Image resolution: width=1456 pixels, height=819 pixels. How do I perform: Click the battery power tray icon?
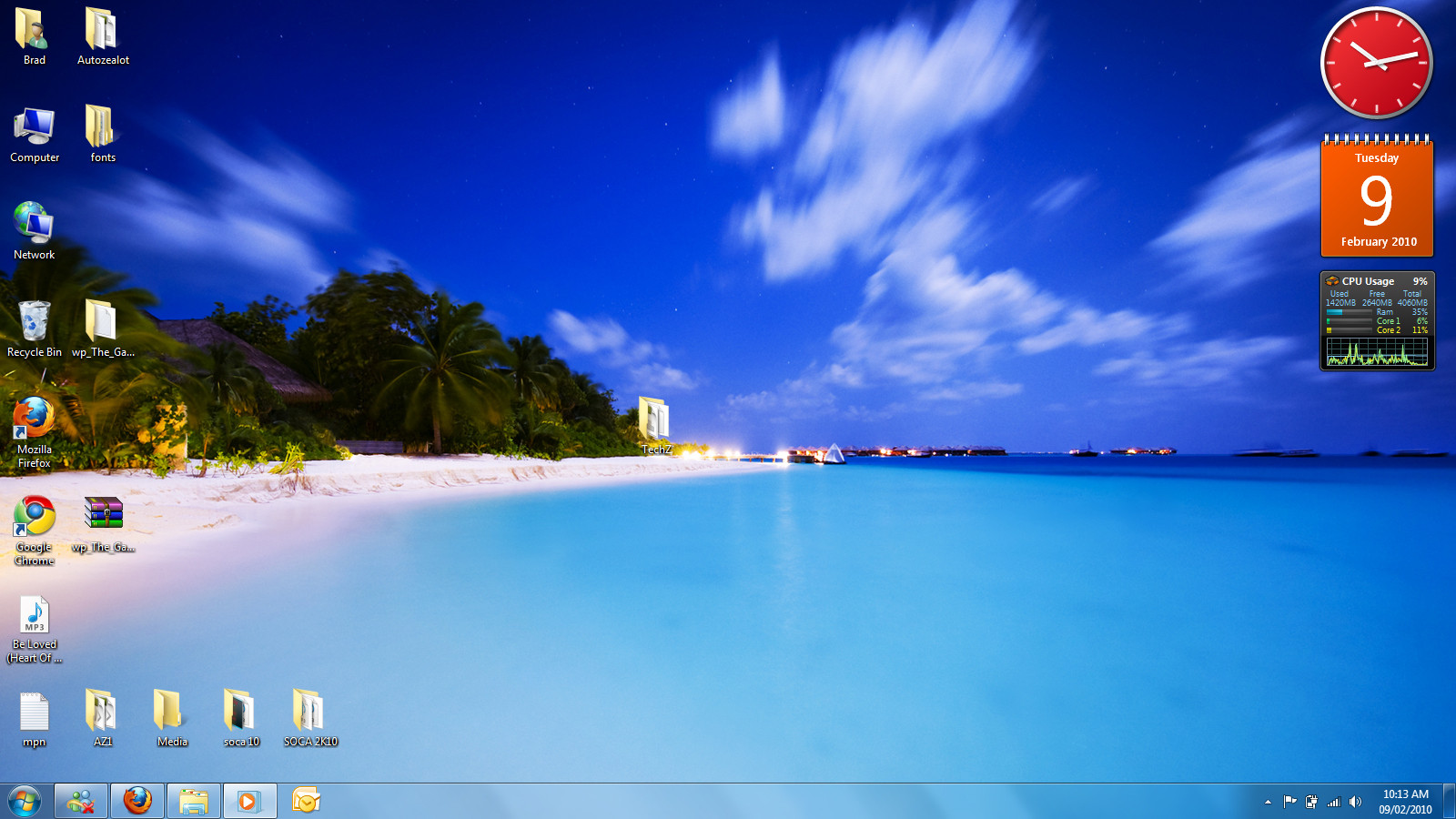pyautogui.click(x=1311, y=802)
